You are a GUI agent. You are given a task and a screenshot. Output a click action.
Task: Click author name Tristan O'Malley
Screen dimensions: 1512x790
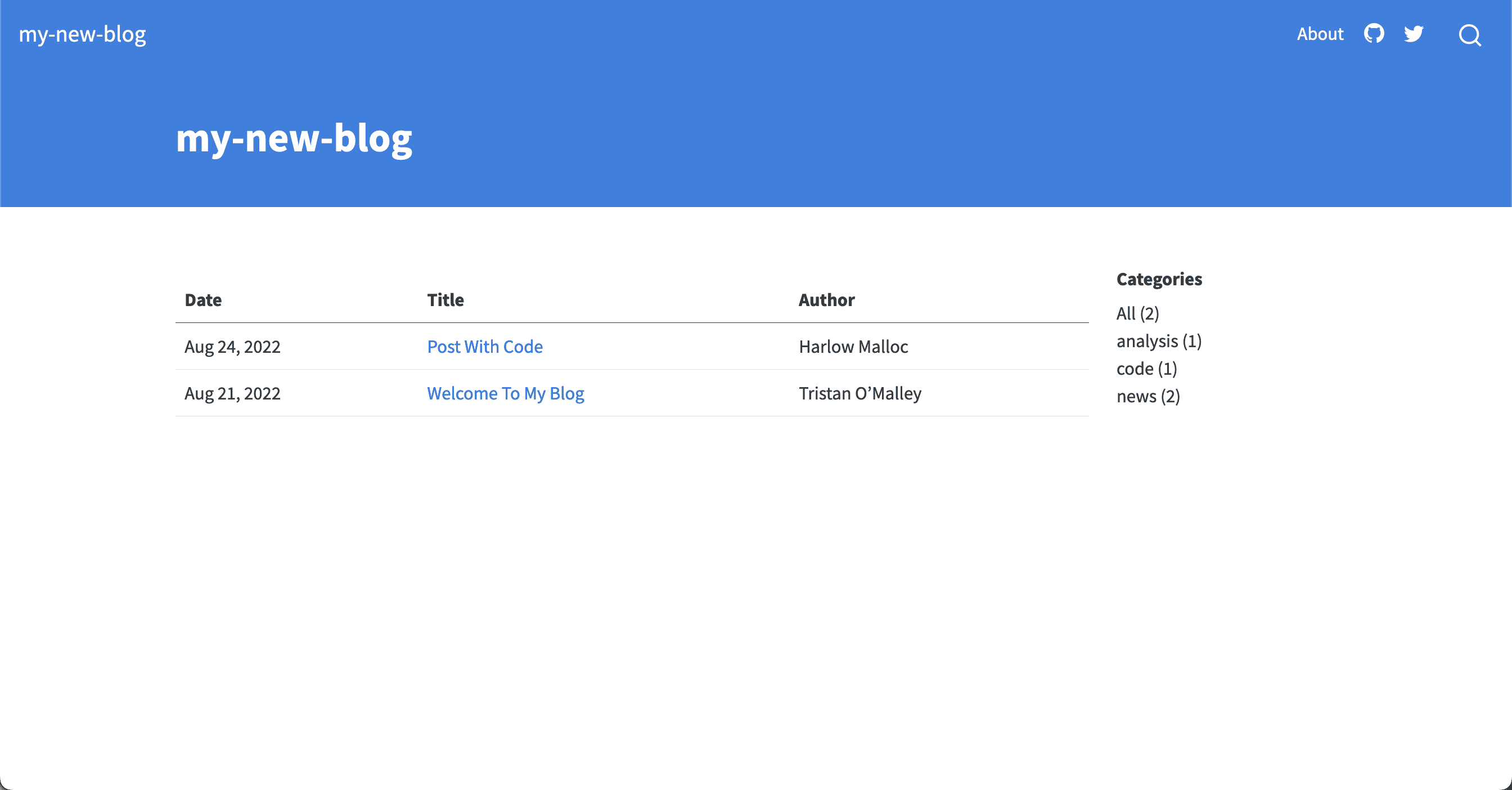point(860,394)
